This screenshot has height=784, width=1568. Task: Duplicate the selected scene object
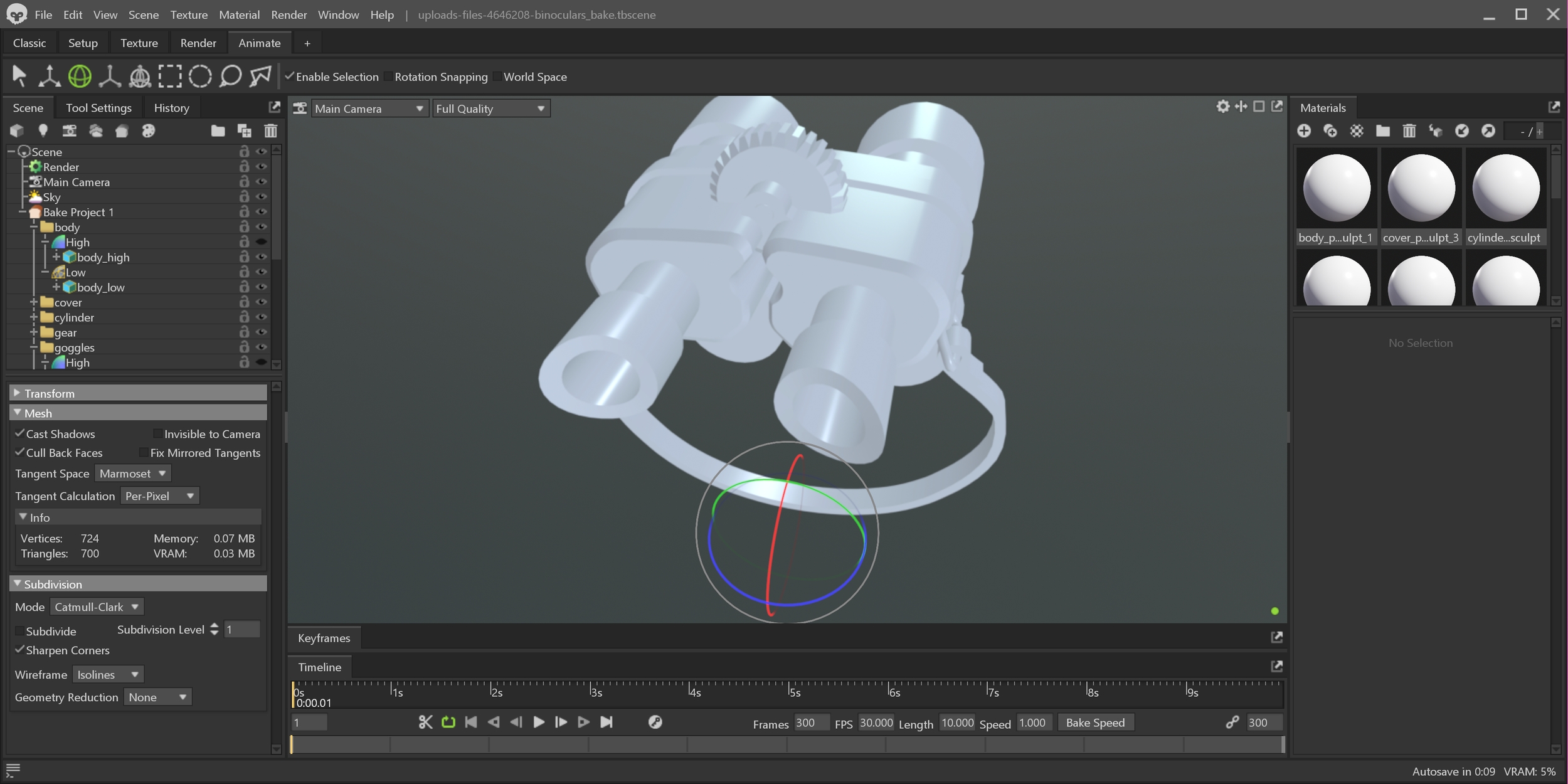(244, 130)
